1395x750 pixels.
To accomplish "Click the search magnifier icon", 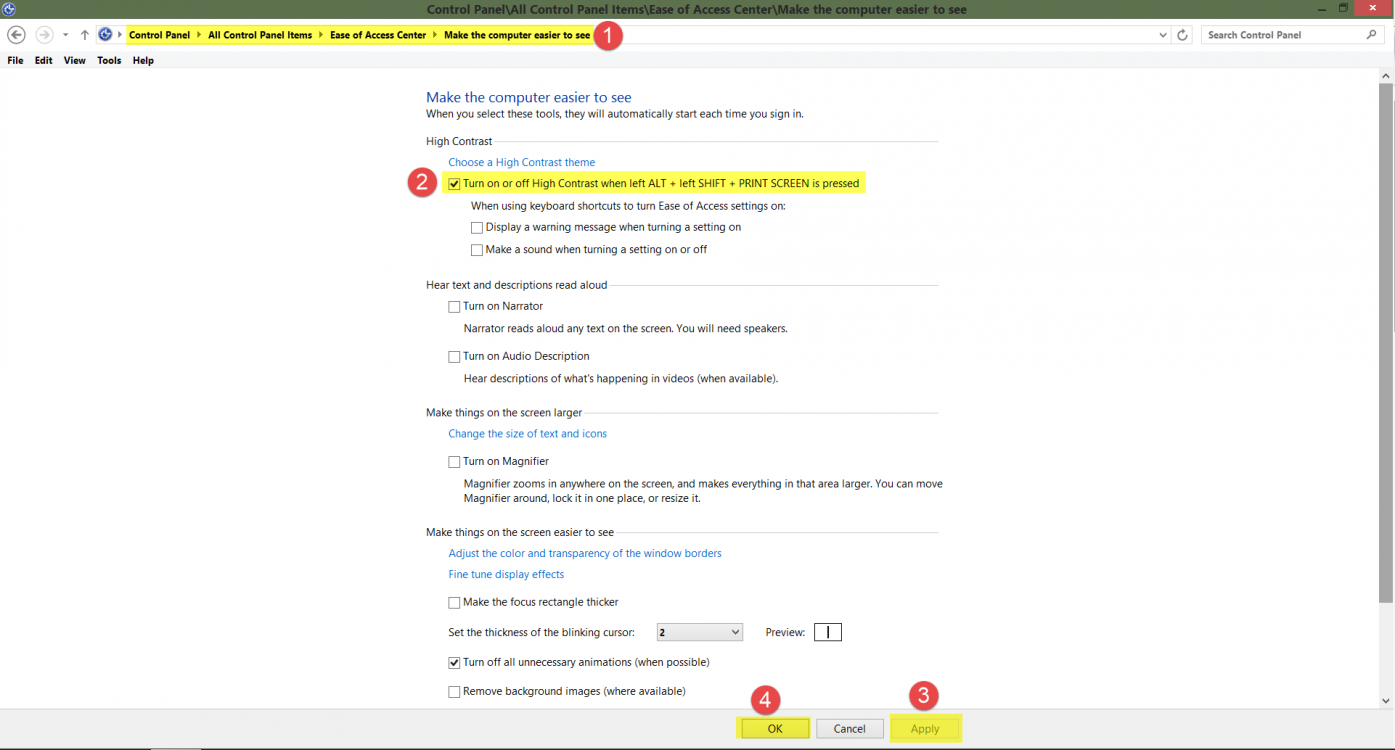I will click(x=1371, y=35).
